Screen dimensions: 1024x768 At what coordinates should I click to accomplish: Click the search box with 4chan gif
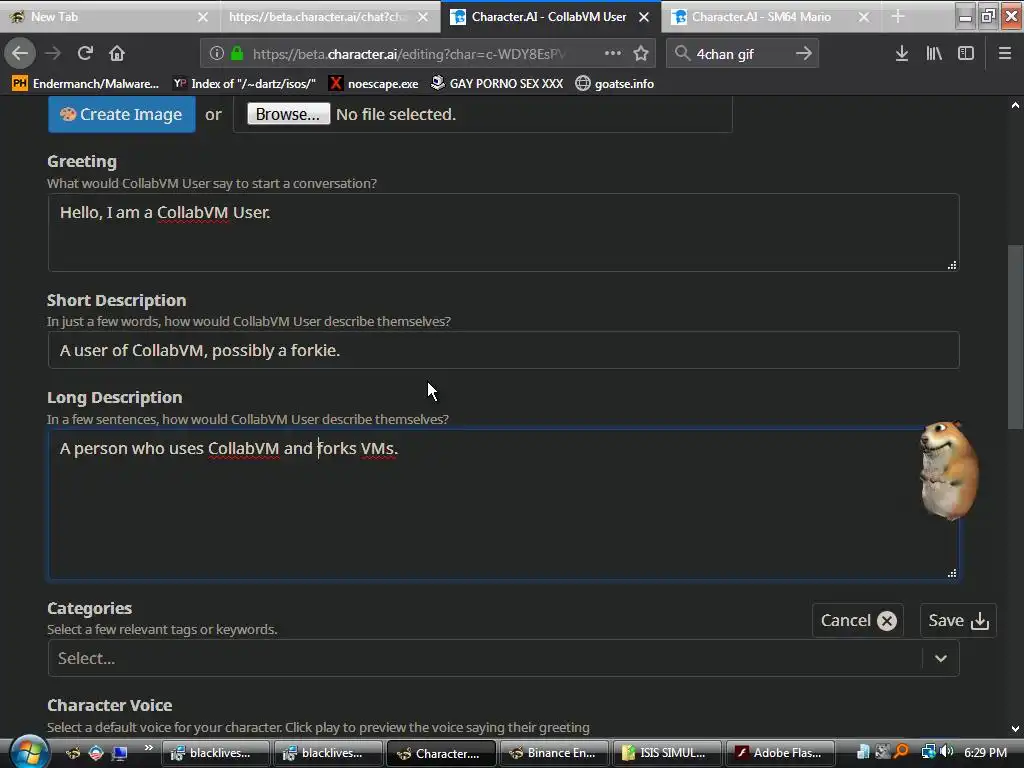[741, 54]
